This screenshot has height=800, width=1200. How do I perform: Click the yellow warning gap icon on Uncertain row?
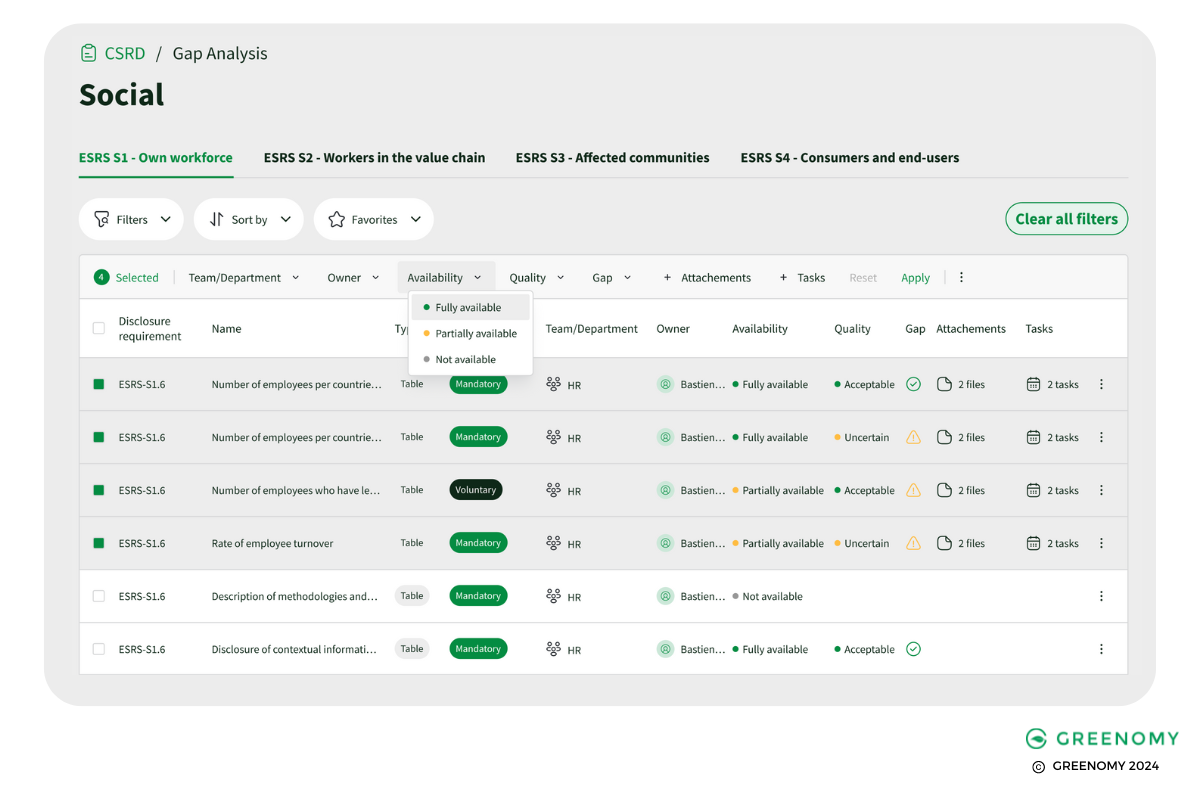tap(913, 437)
